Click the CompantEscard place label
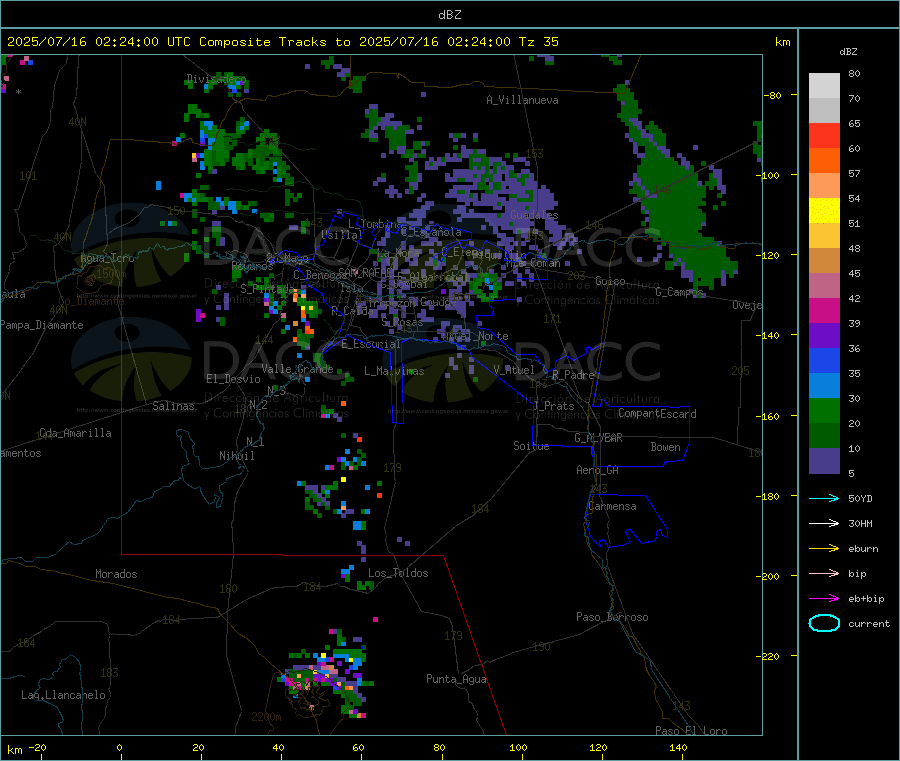 [x=657, y=413]
